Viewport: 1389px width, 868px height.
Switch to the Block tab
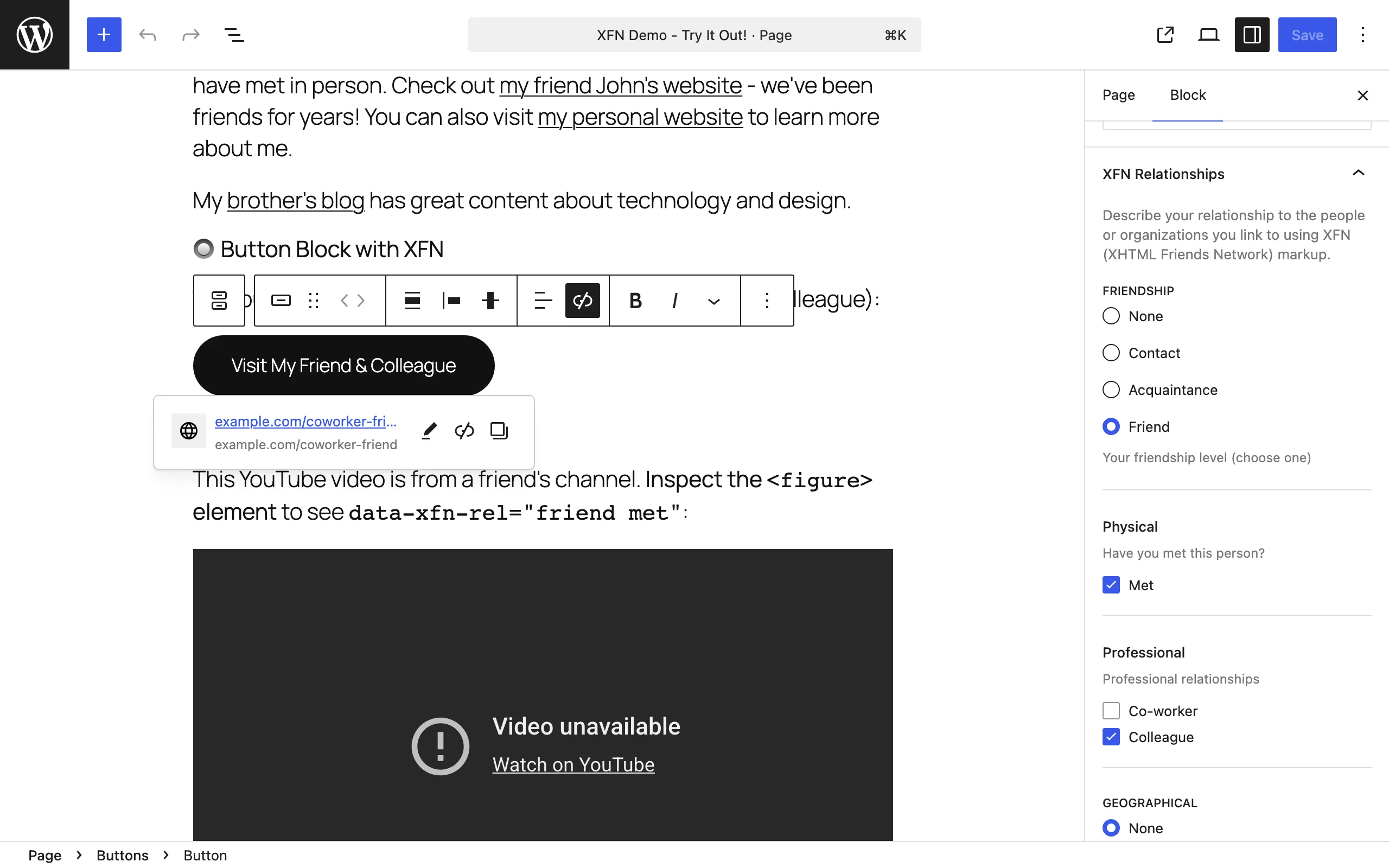point(1188,95)
